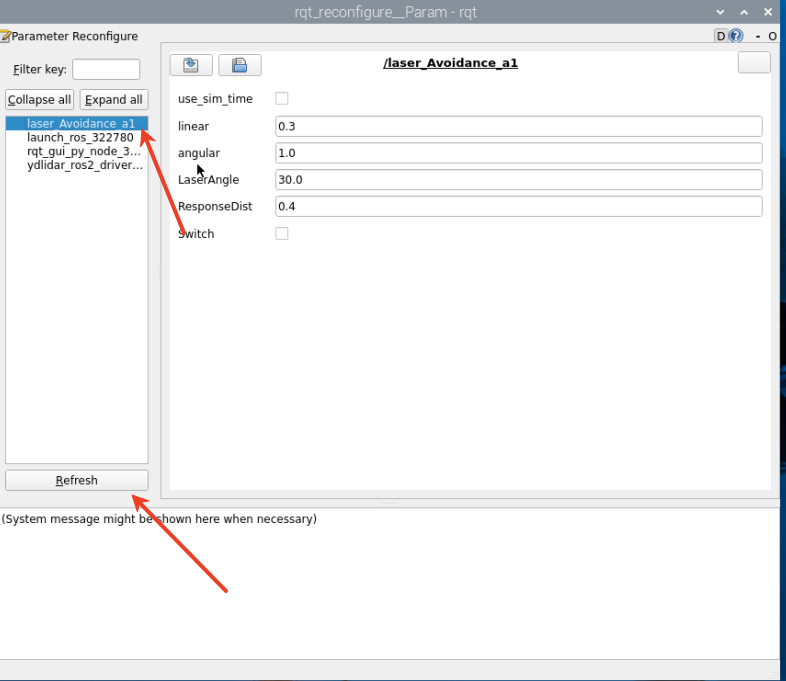
Task: Click the load parameters from file icon
Action: click(x=191, y=65)
